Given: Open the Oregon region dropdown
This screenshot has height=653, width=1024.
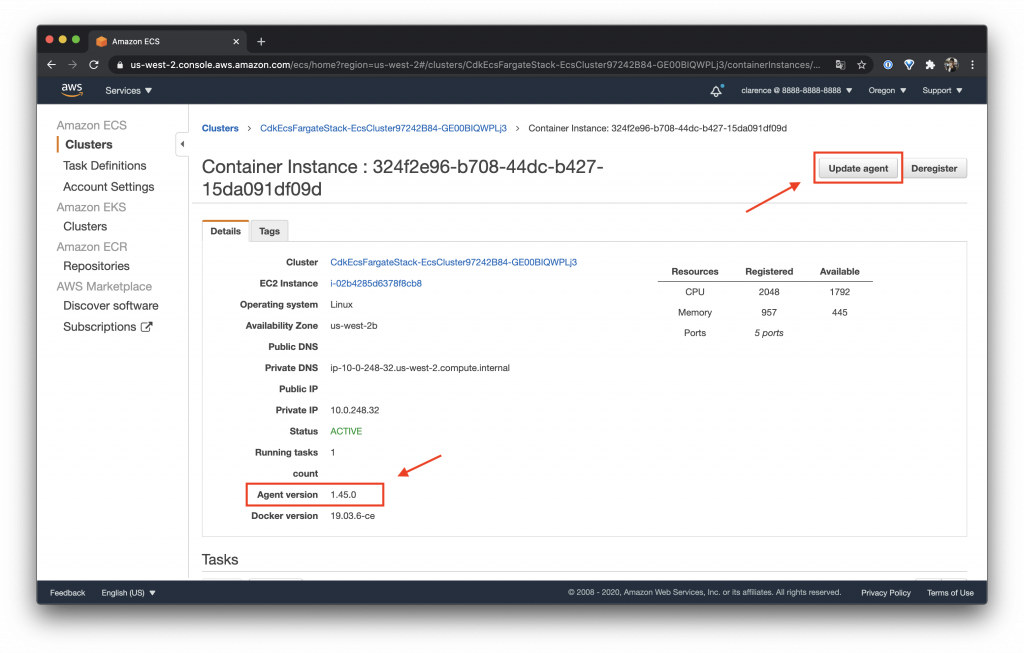Looking at the screenshot, I should pos(887,91).
